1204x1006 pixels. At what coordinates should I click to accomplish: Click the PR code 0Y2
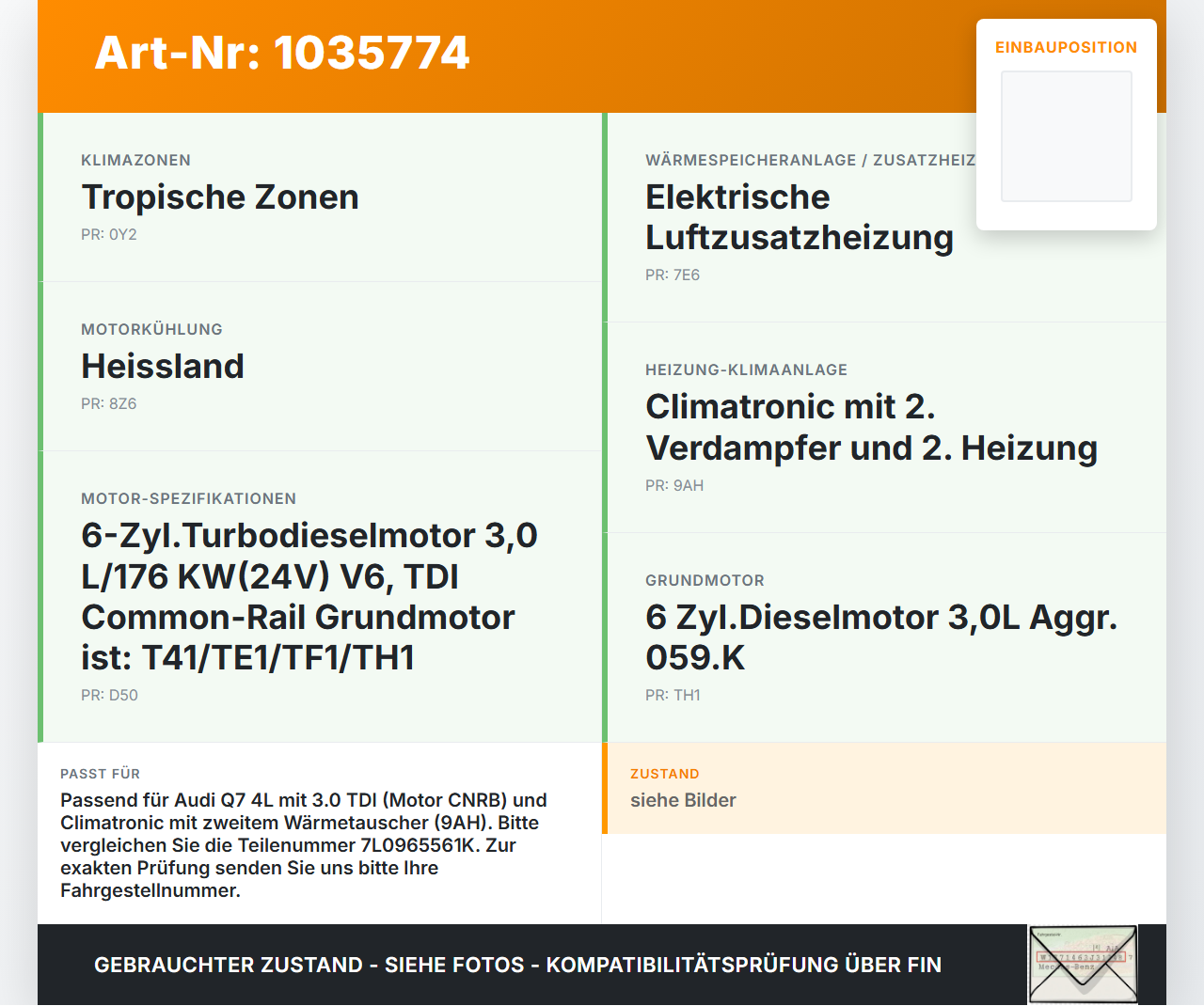pos(109,235)
